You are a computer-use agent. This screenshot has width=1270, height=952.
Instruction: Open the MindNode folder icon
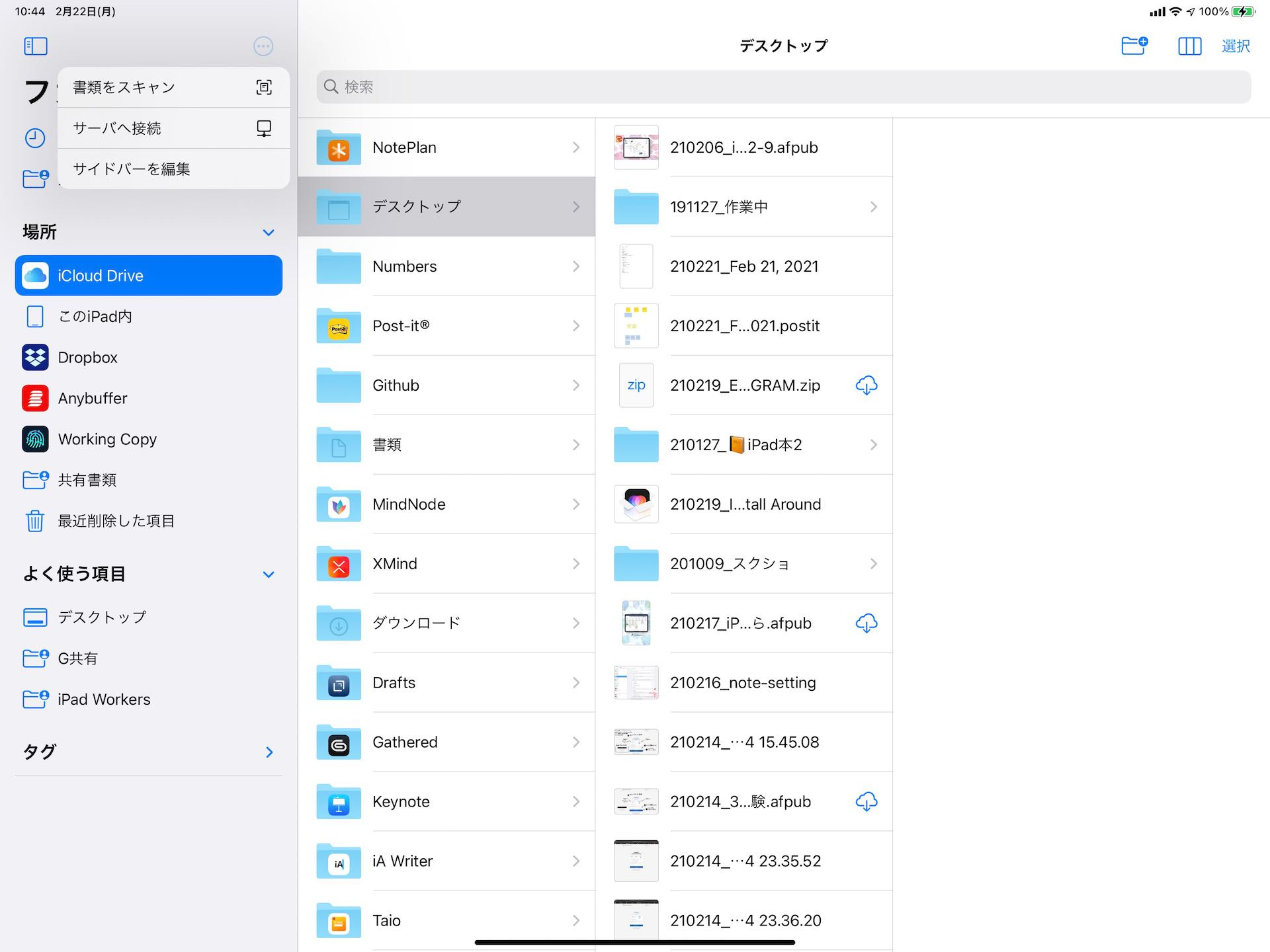tap(339, 505)
